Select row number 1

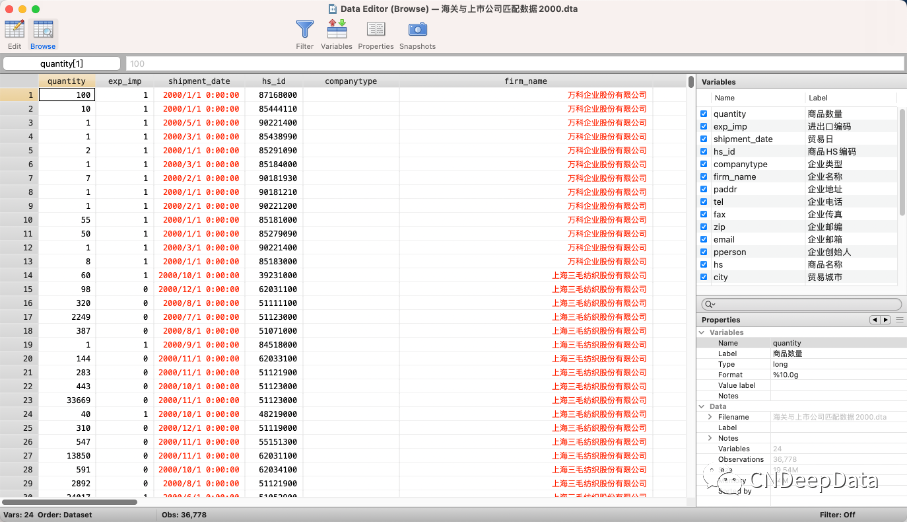(19, 95)
